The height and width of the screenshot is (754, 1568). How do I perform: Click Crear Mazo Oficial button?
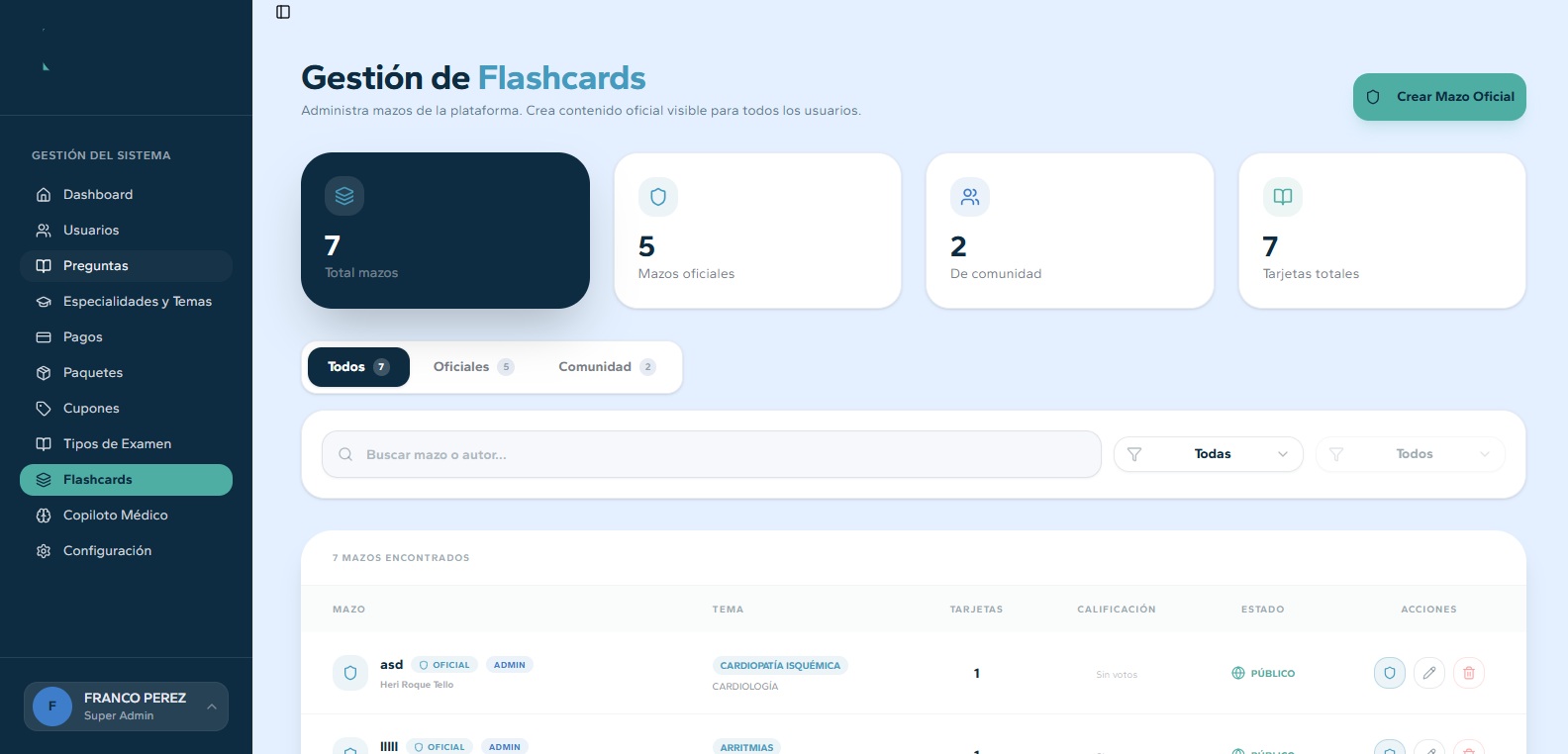tap(1439, 97)
